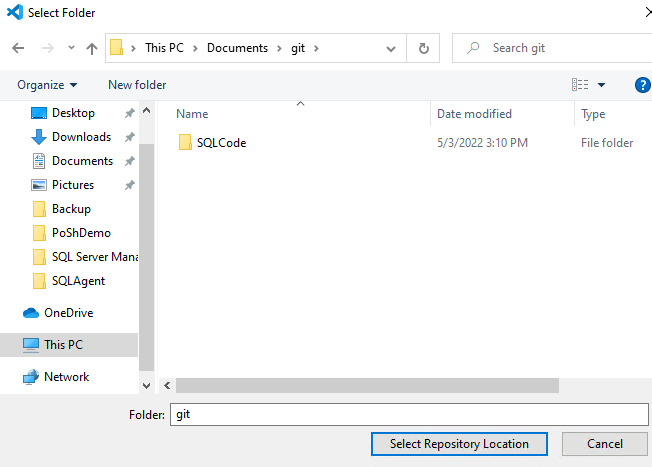
Task: Click the Folder name input field
Action: tap(409, 414)
